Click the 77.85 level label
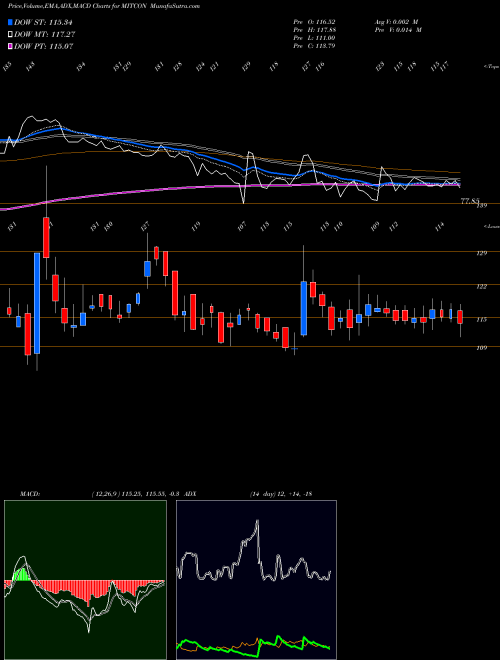The image size is (500, 660). 471,201
